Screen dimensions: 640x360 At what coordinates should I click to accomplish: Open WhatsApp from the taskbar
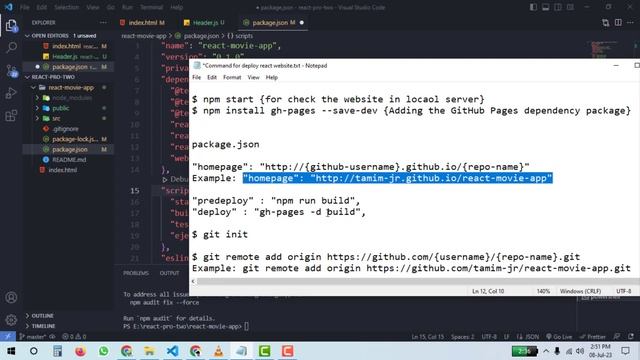[x=103, y=351]
